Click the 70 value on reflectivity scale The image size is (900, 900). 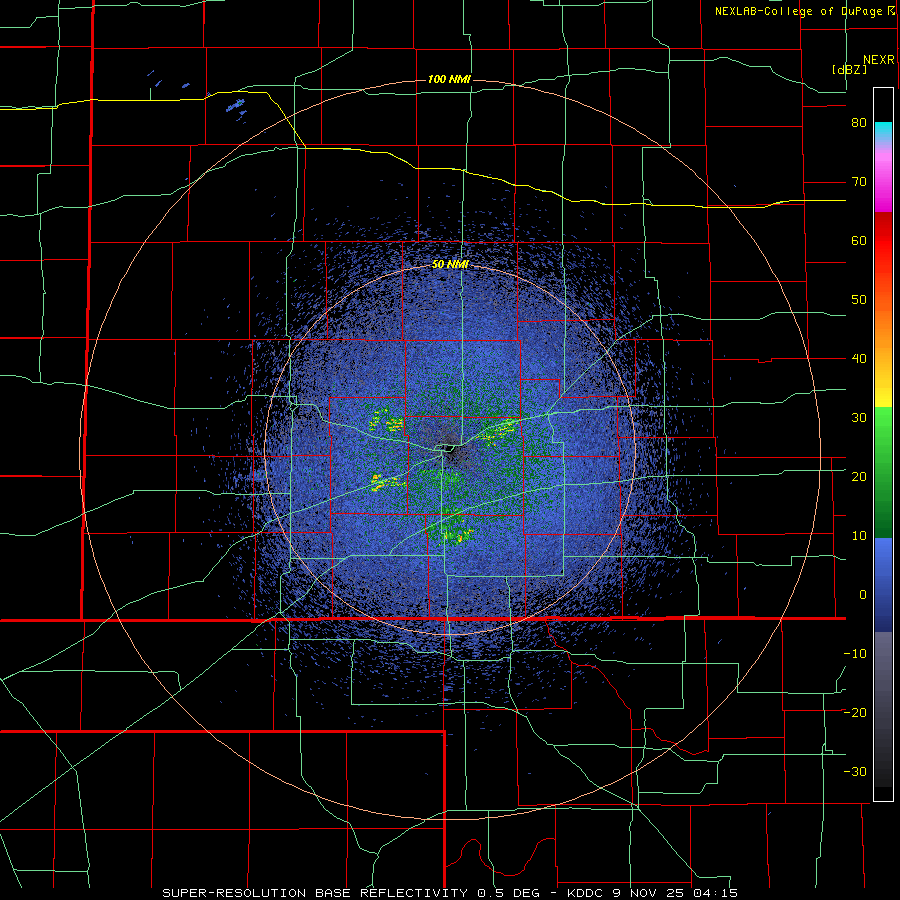pos(859,182)
